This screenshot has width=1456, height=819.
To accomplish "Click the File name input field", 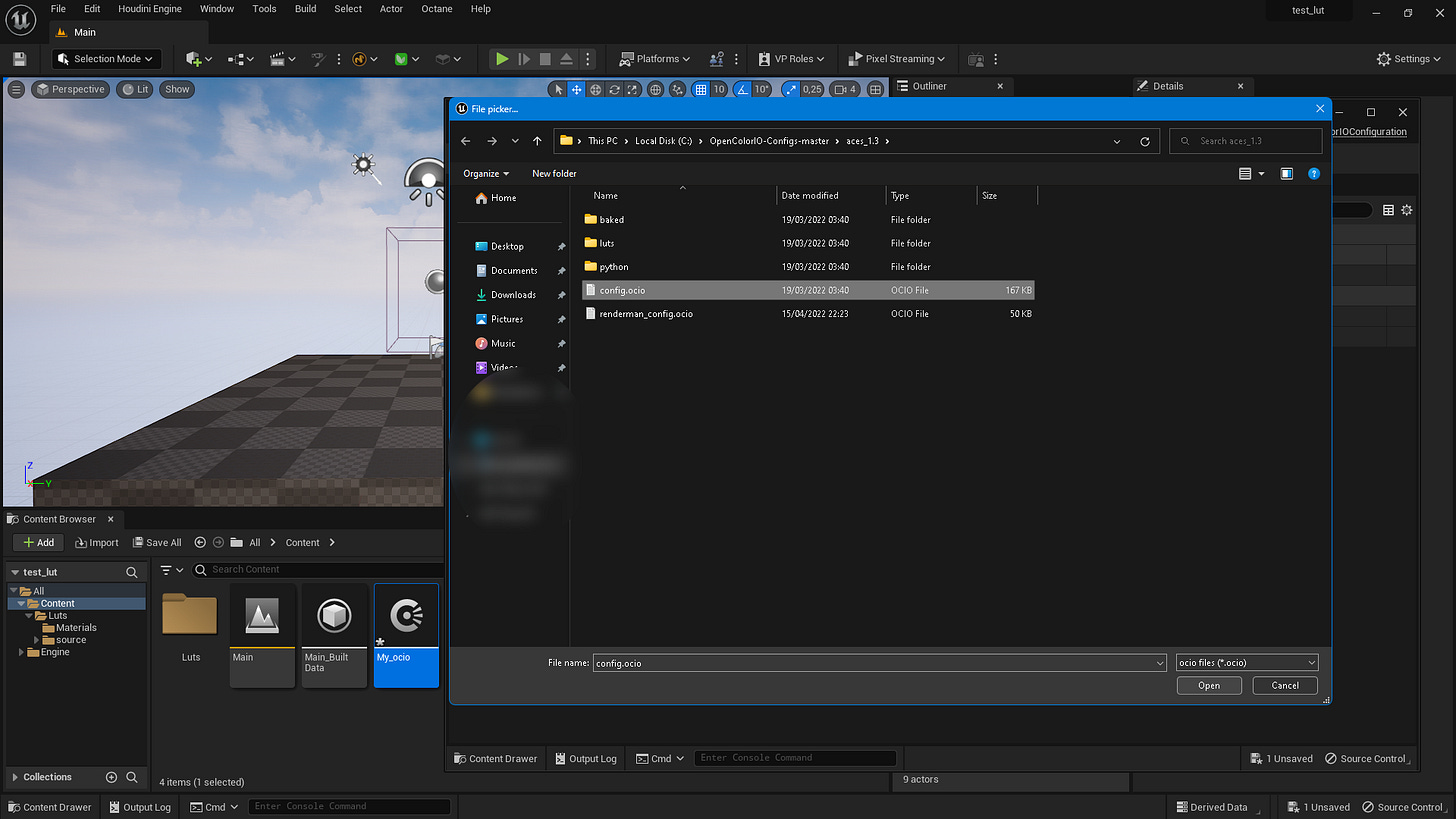I will coord(879,663).
